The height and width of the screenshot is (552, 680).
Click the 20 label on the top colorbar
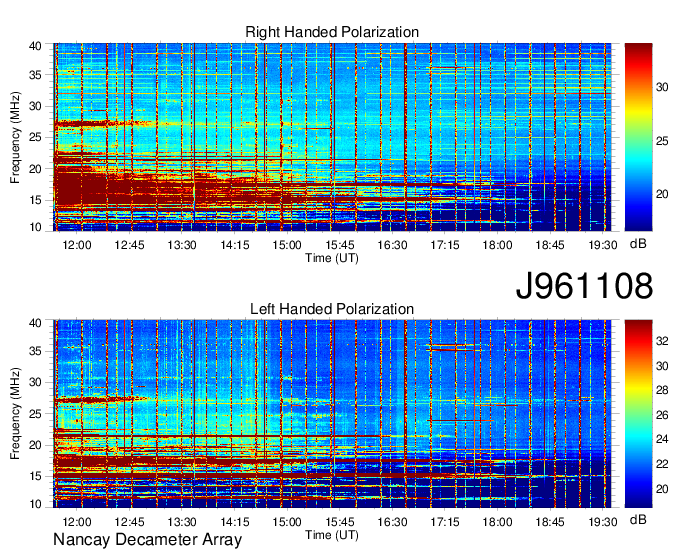(x=662, y=194)
